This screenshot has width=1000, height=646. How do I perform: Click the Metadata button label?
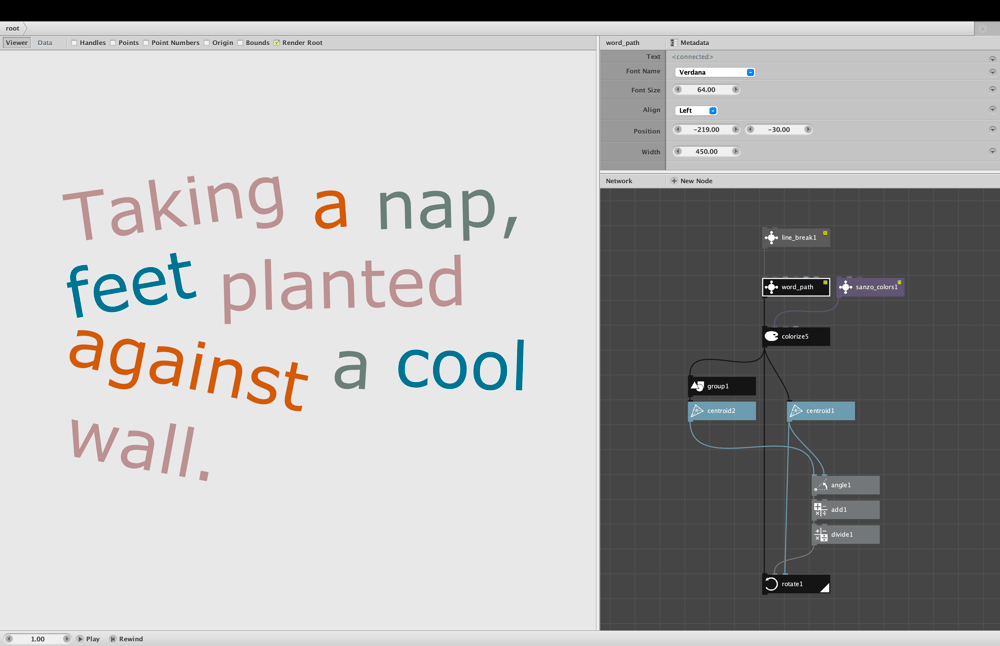[x=695, y=43]
